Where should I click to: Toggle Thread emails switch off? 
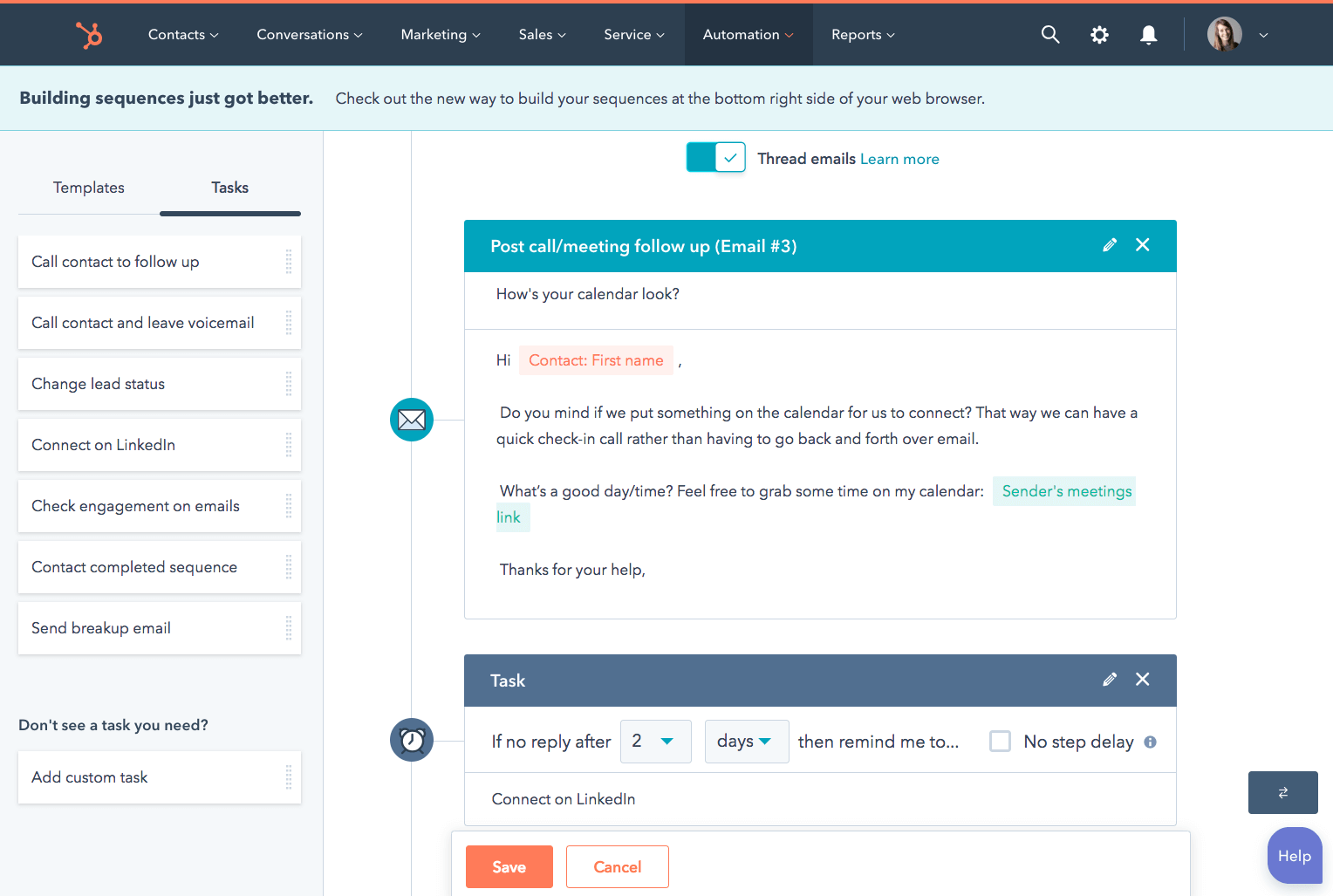(715, 158)
